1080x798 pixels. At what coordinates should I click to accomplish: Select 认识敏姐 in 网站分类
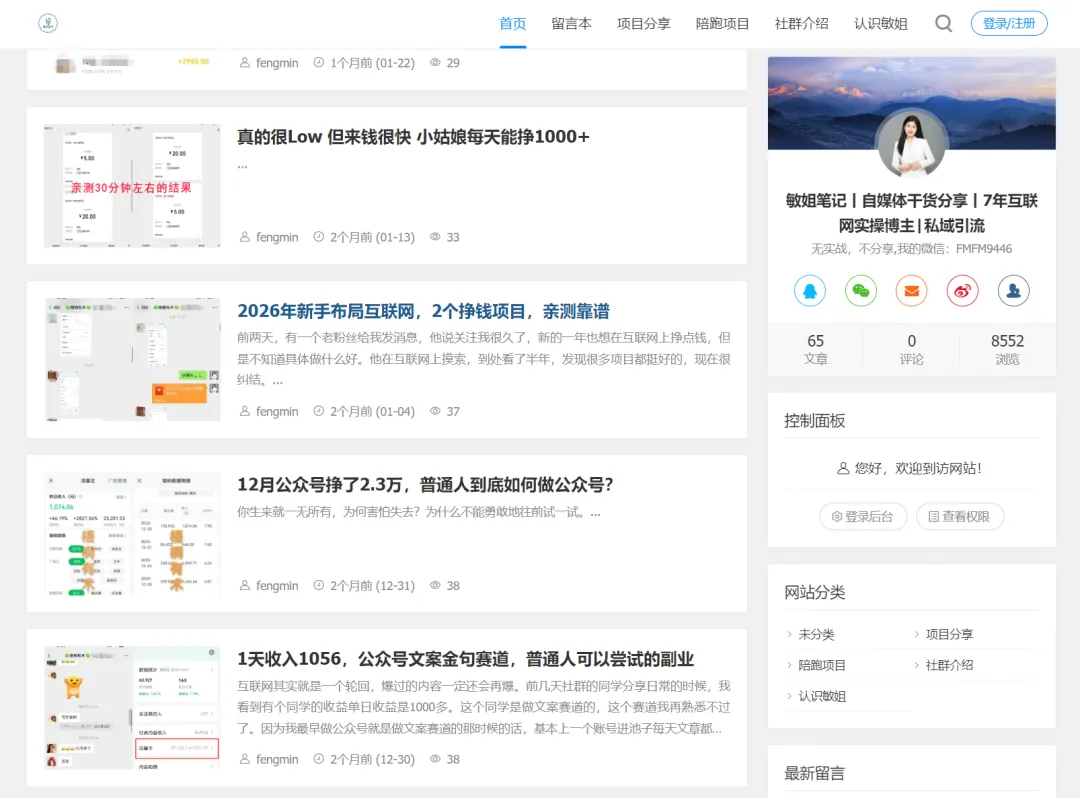coord(822,696)
